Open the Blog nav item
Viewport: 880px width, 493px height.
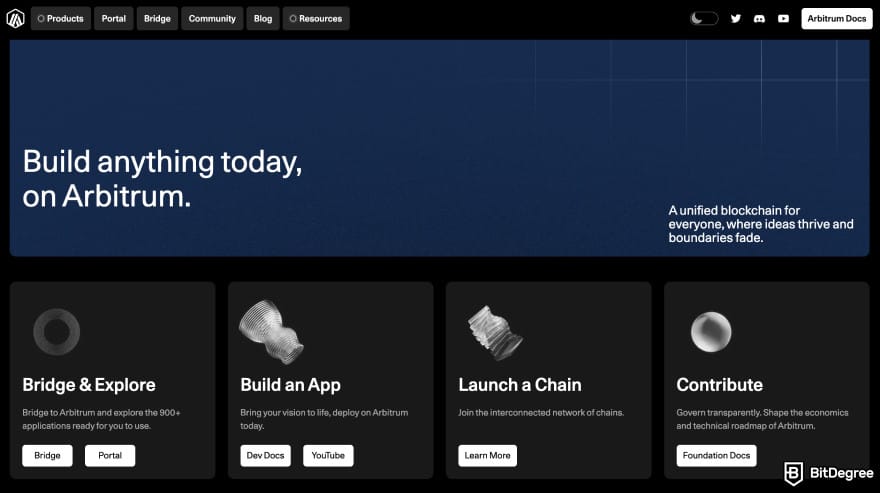[263, 19]
